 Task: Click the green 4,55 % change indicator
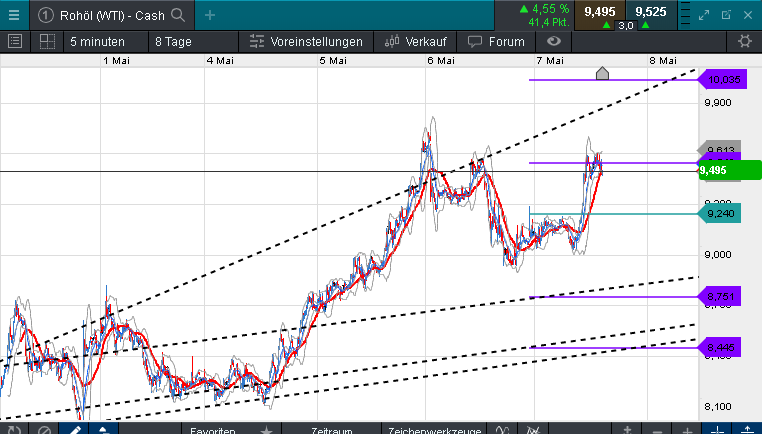[x=544, y=9]
